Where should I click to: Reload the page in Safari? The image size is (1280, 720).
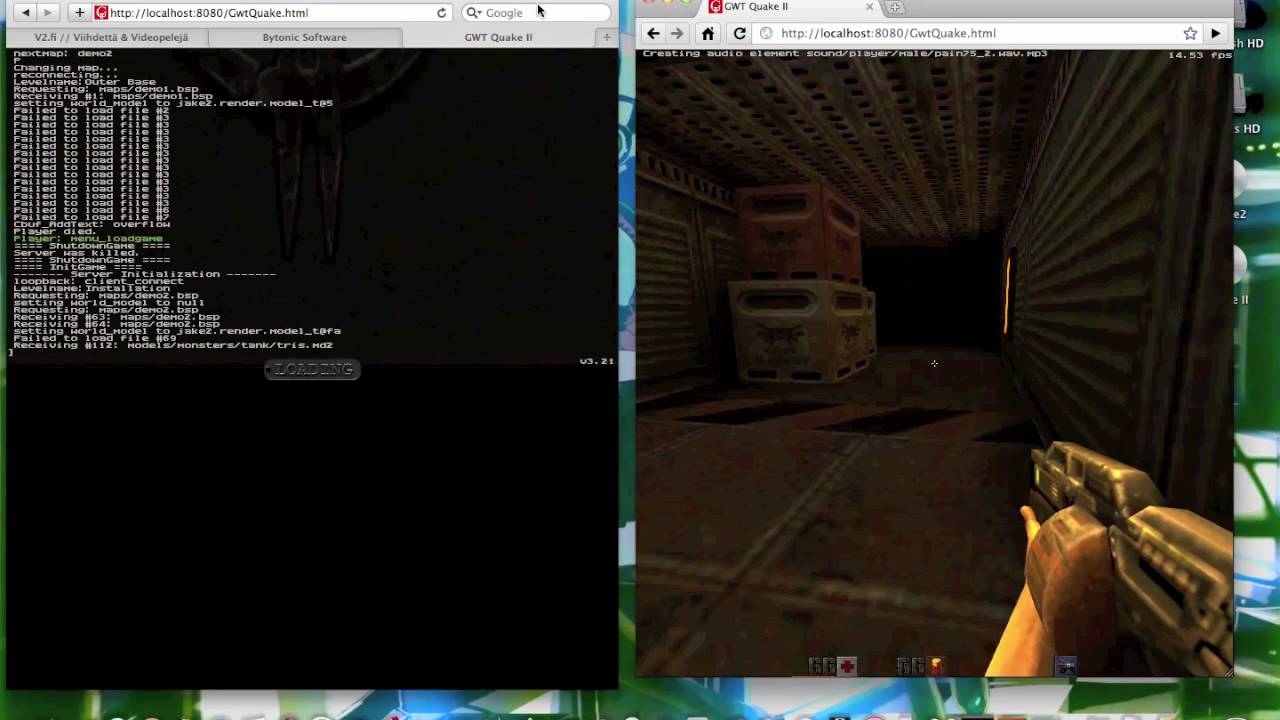pos(441,13)
